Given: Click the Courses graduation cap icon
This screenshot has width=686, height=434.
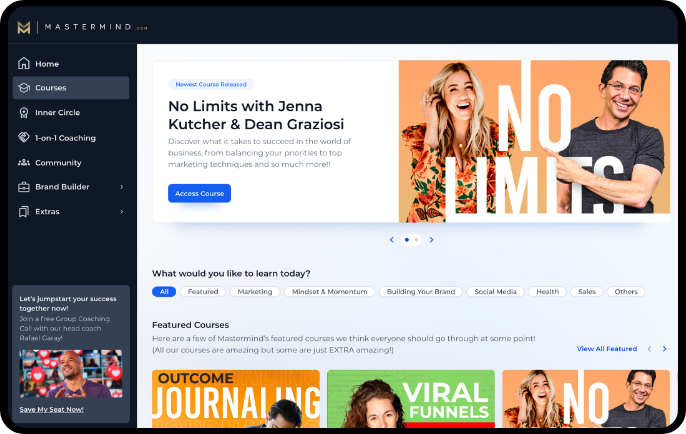Looking at the screenshot, I should click(x=24, y=88).
